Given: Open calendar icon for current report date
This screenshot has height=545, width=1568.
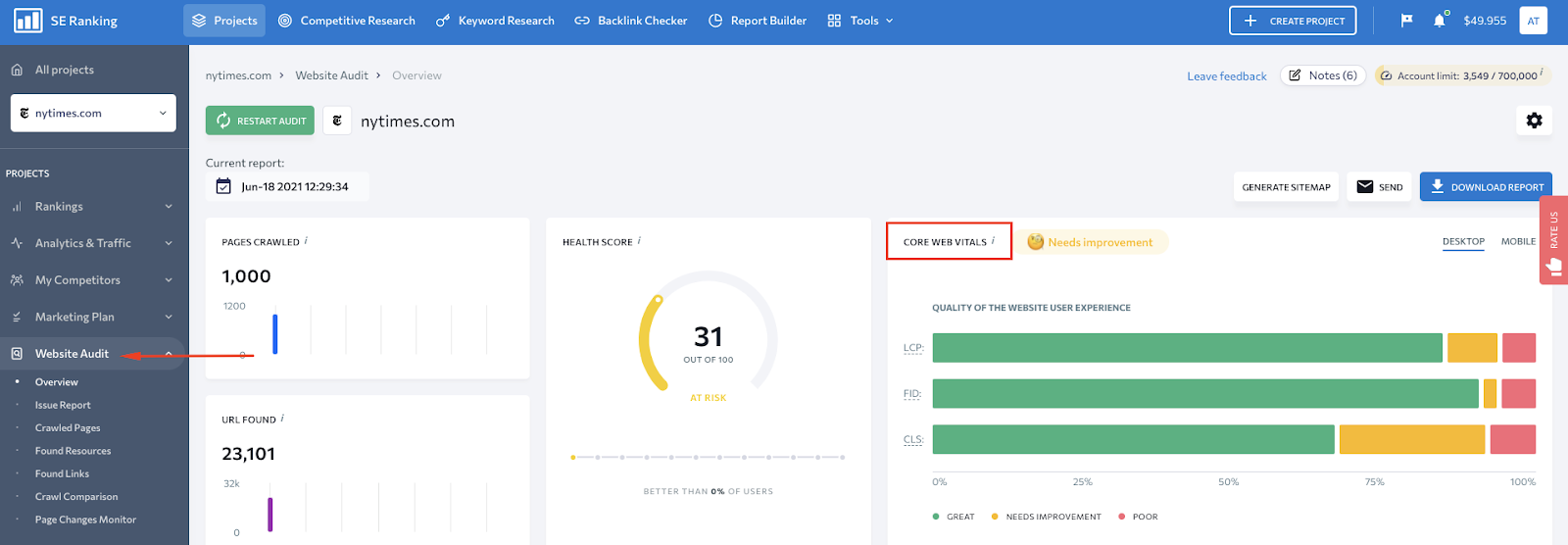Looking at the screenshot, I should 223,186.
